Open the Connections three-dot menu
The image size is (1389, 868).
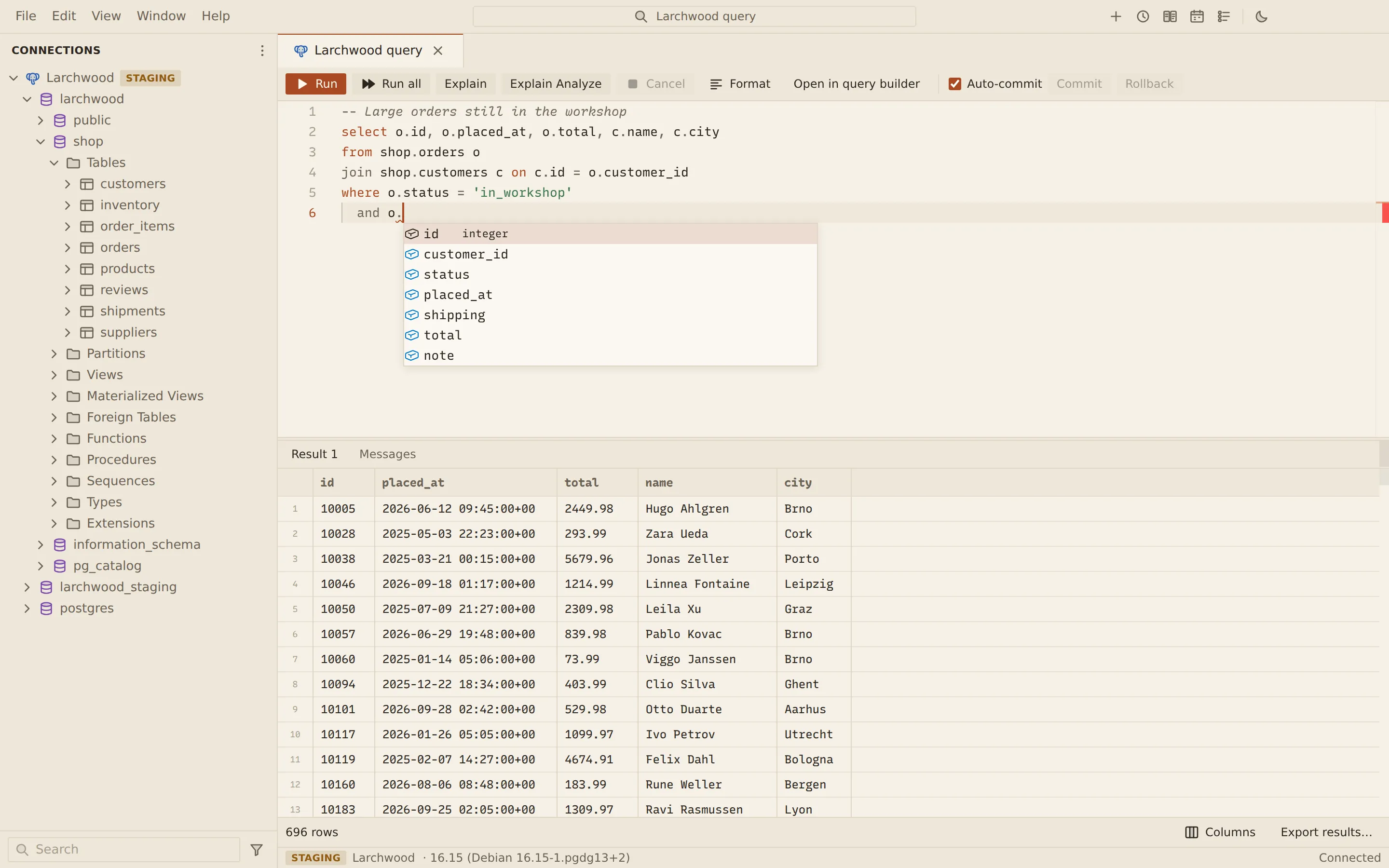point(262,51)
